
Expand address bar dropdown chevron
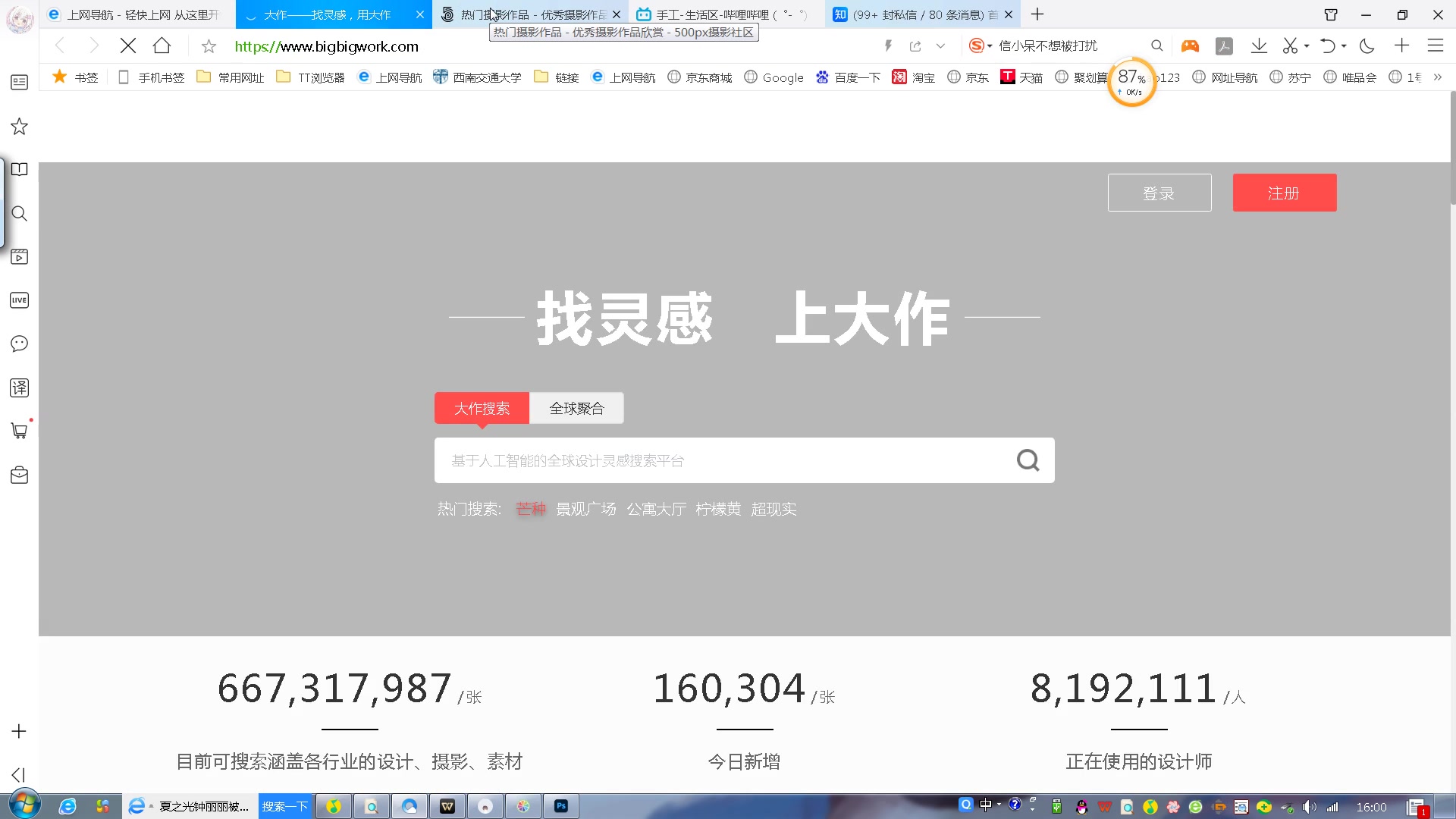tap(940, 45)
